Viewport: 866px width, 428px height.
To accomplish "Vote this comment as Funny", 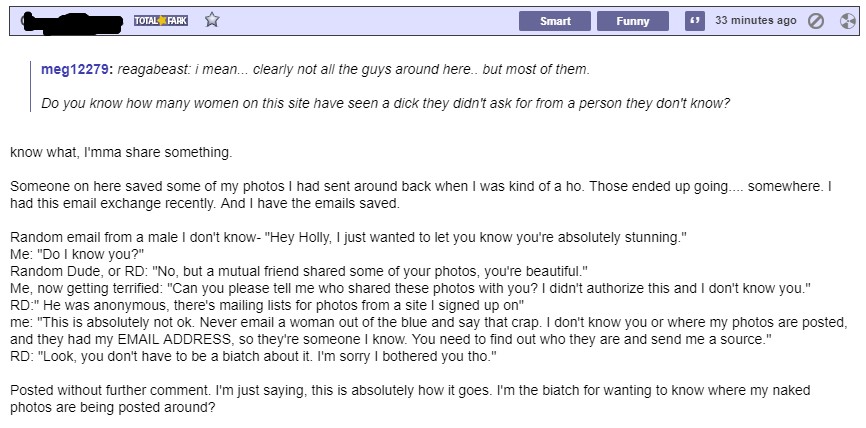I will point(633,20).
